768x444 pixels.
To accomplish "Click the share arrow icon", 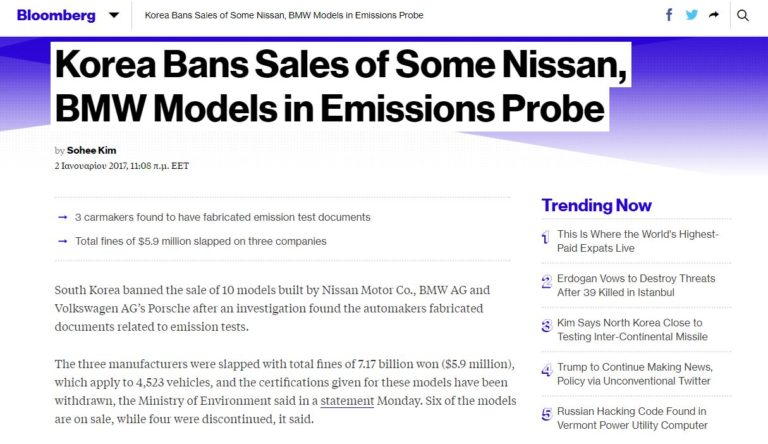I will [714, 15].
